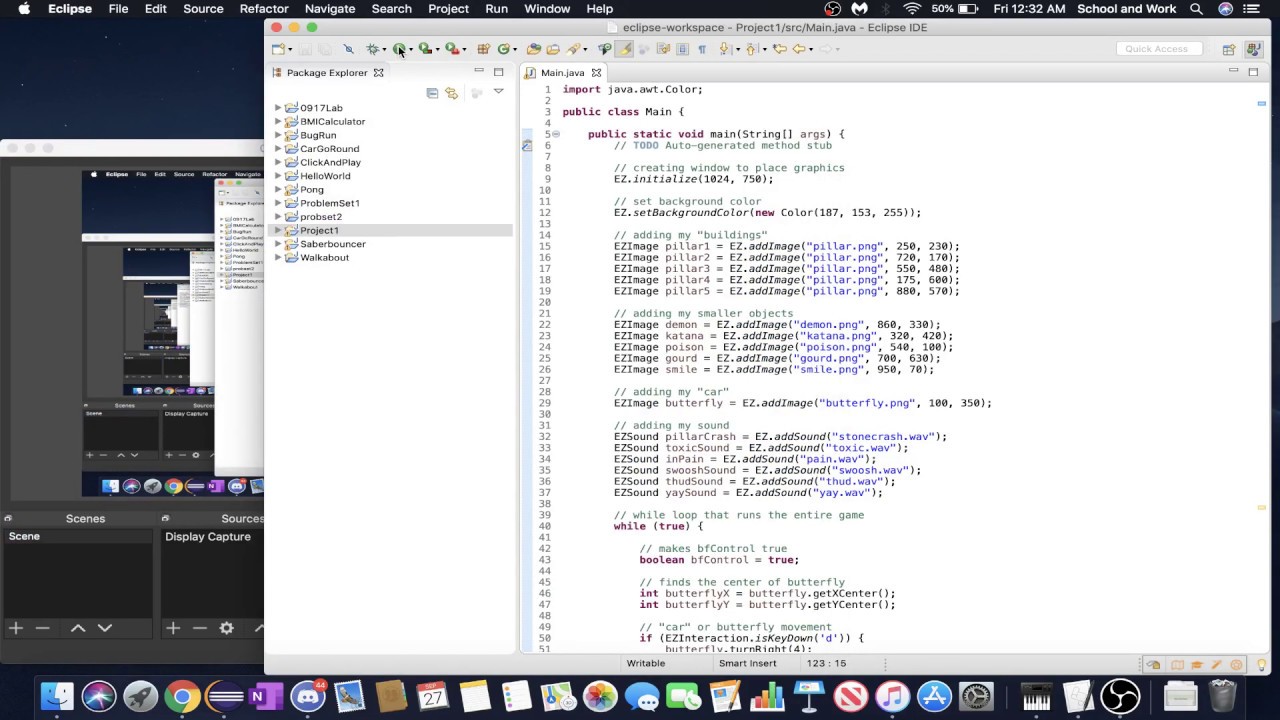The height and width of the screenshot is (720, 1280).
Task: Expand the Project1 tree node
Action: coord(279,230)
